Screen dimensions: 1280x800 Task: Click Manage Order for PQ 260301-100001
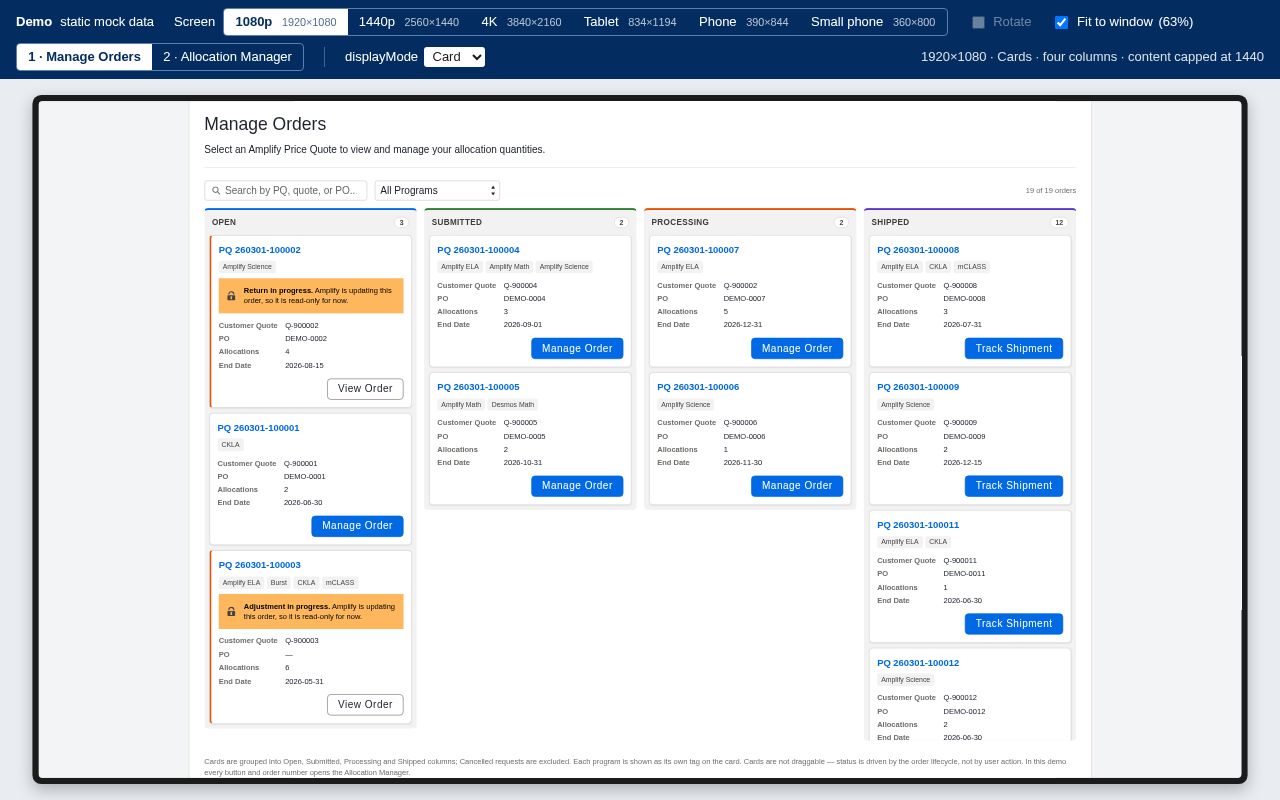pos(357,526)
